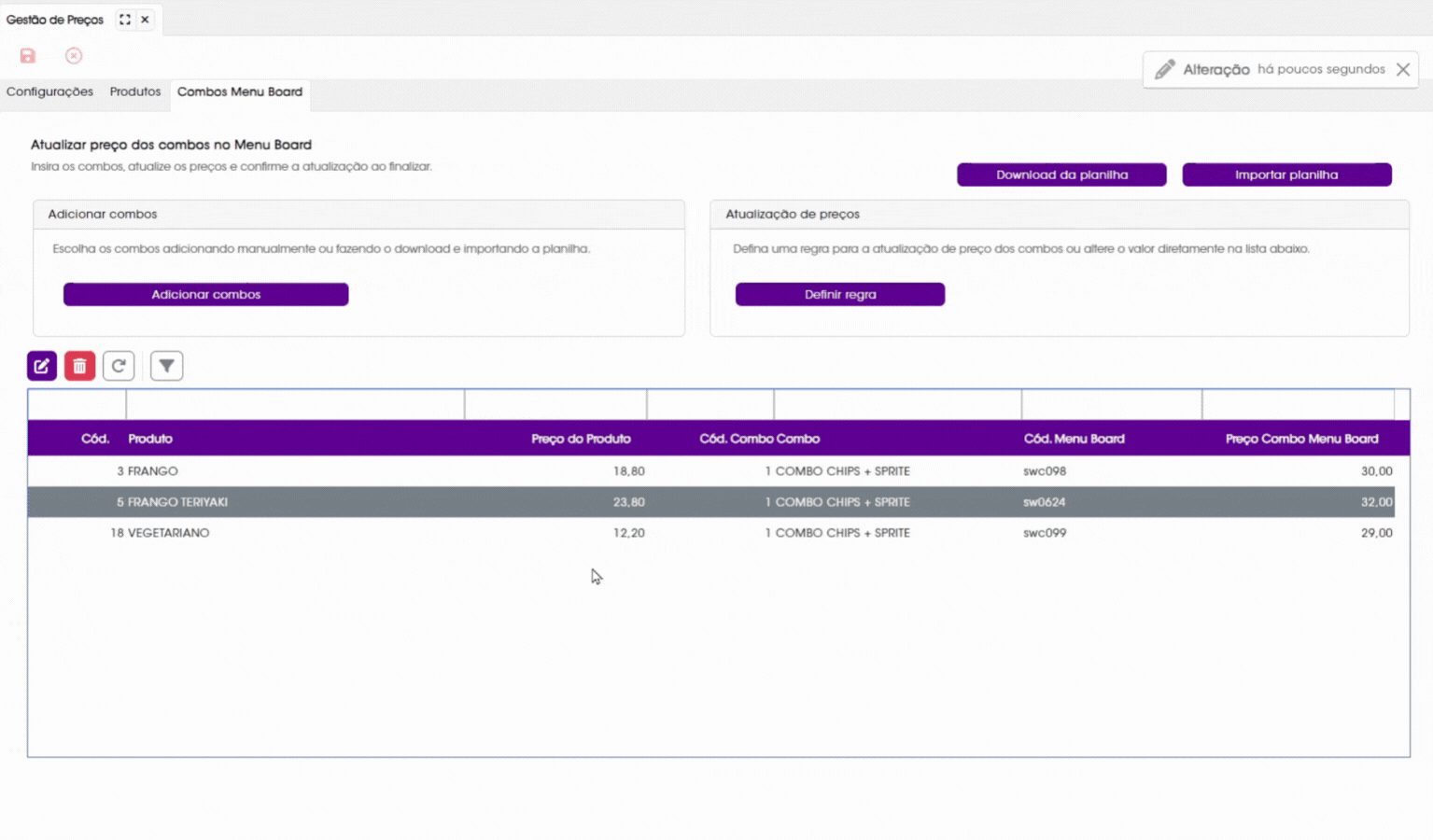The width and height of the screenshot is (1433, 840).
Task: Click the purple edit row icon
Action: click(x=42, y=366)
